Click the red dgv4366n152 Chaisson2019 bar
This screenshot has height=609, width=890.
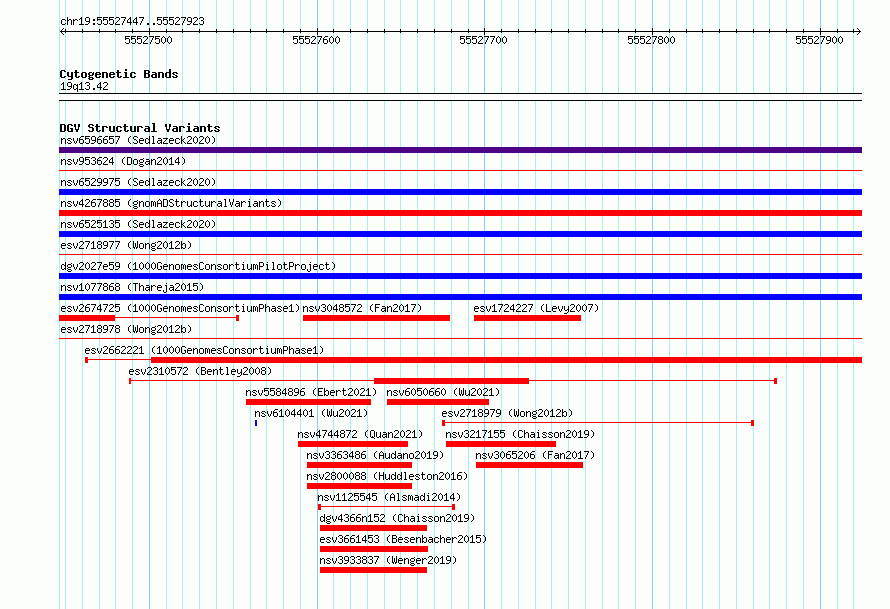373,528
